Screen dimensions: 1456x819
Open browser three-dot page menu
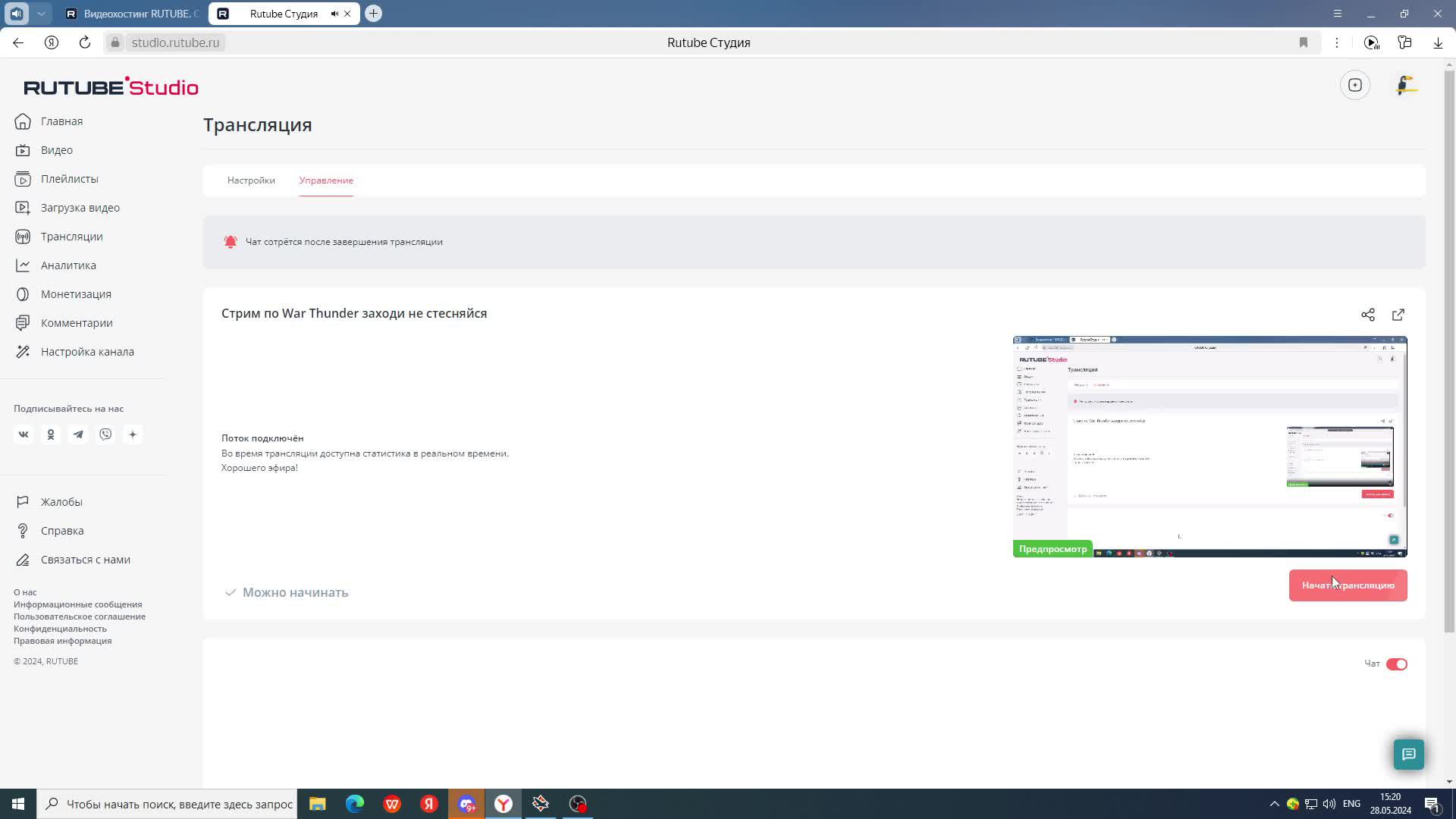pos(1337,42)
